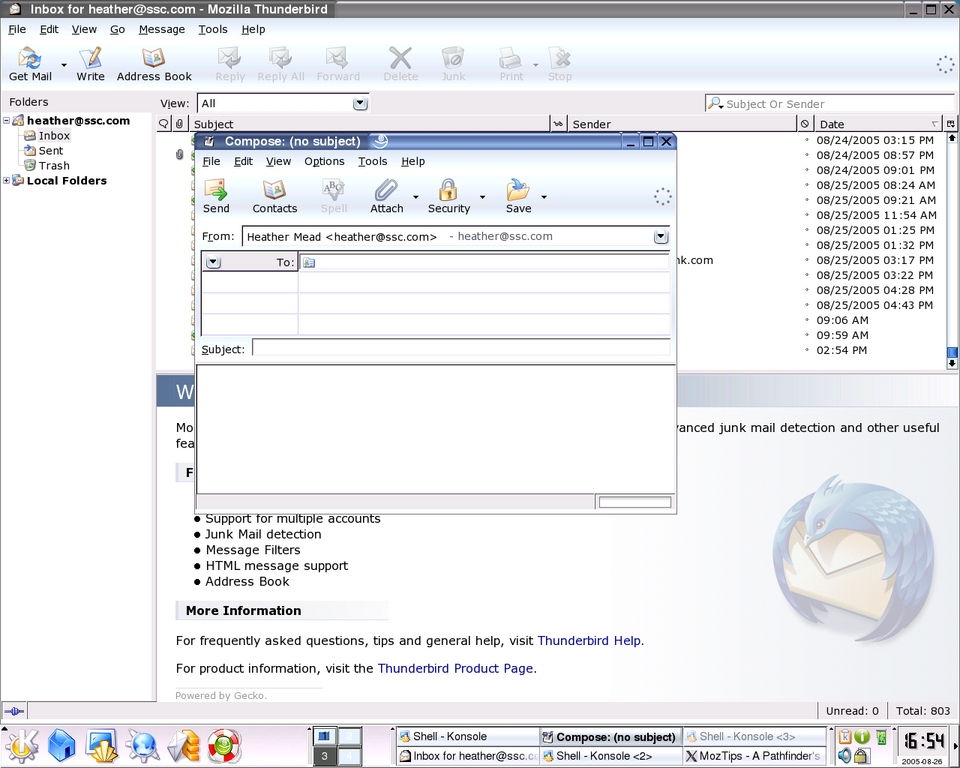Open the Thunderbird Product Page link

click(x=455, y=669)
